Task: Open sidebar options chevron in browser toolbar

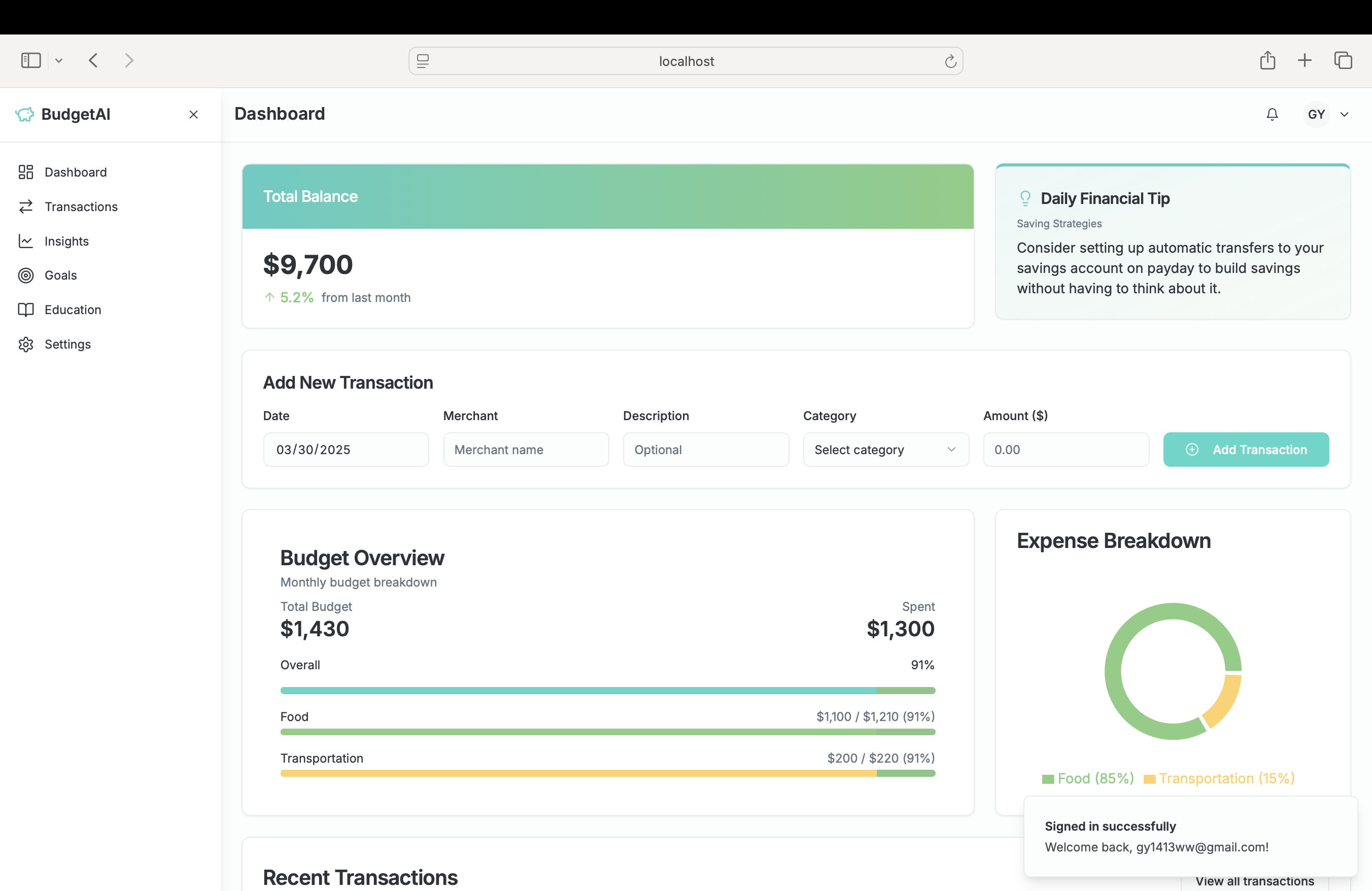Action: (x=59, y=60)
